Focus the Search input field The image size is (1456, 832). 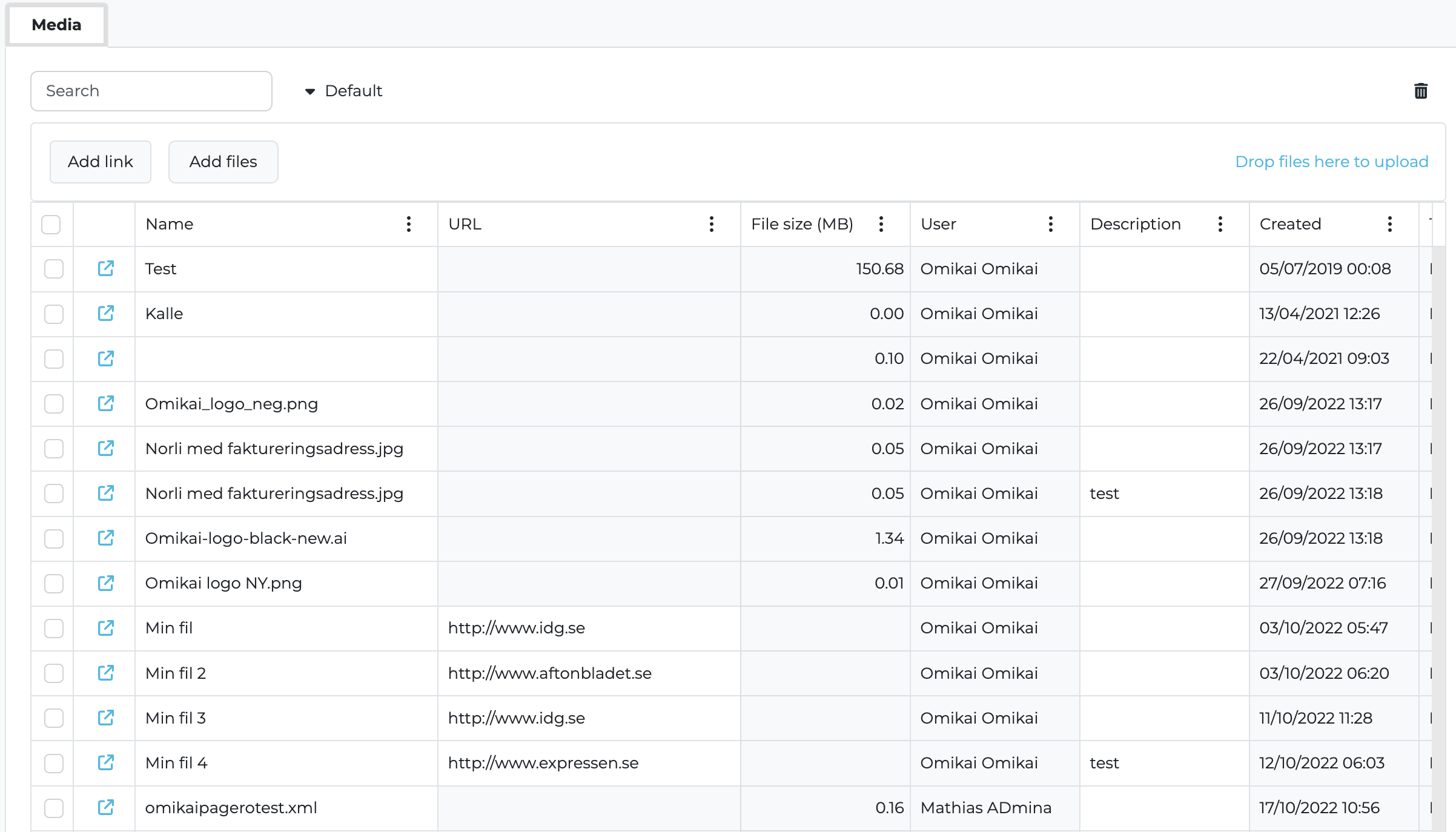pyautogui.click(x=151, y=91)
